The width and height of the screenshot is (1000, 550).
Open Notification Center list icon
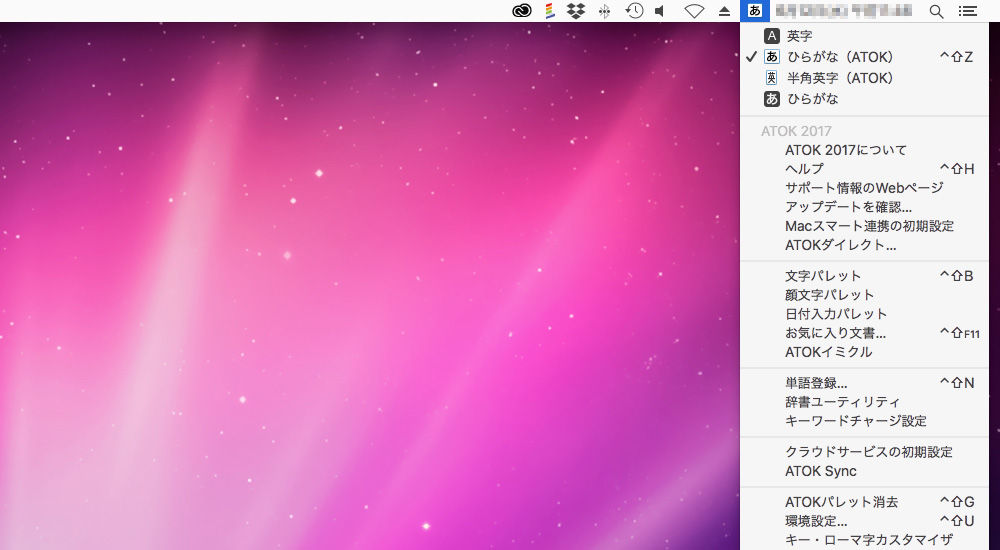pyautogui.click(x=967, y=11)
